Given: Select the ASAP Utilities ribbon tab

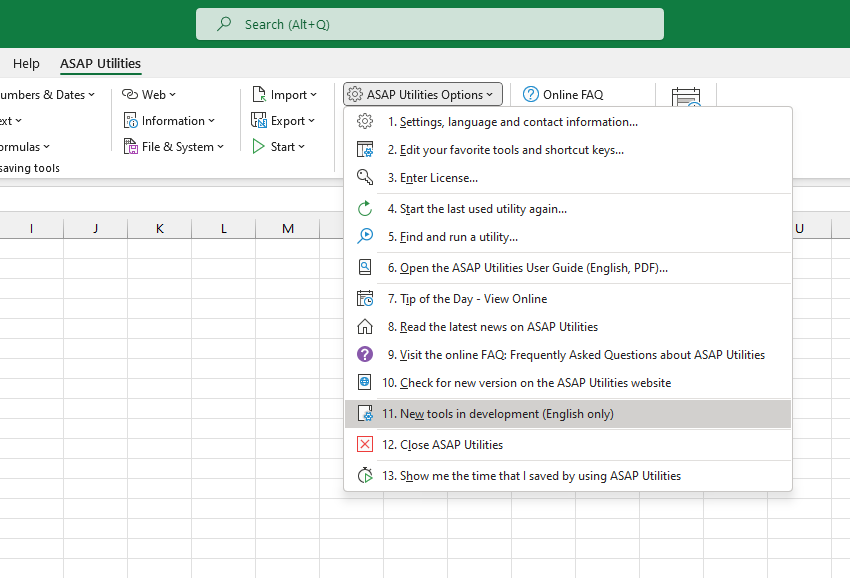Looking at the screenshot, I should click(100, 63).
